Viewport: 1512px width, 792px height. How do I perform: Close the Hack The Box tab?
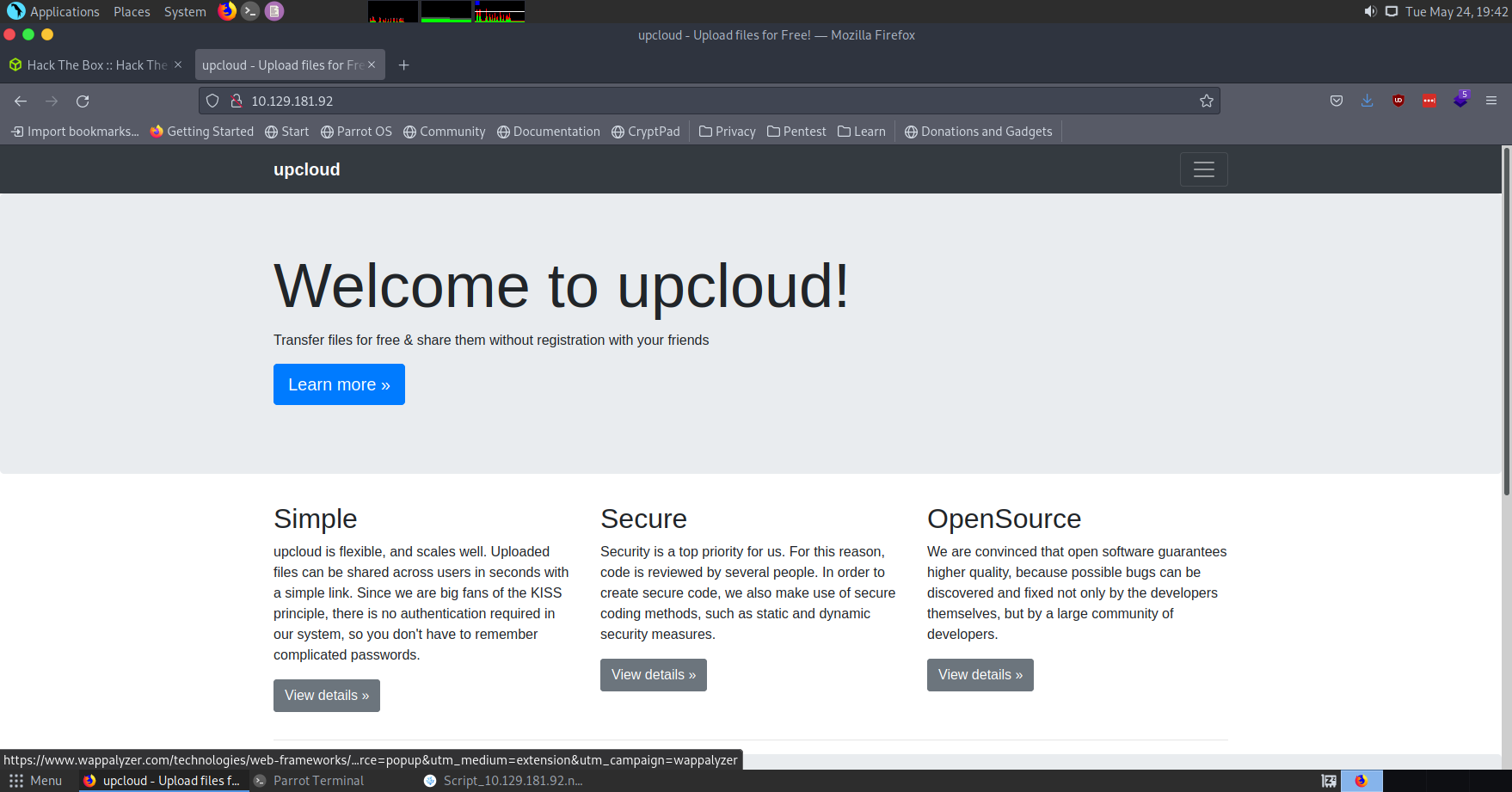click(x=178, y=64)
